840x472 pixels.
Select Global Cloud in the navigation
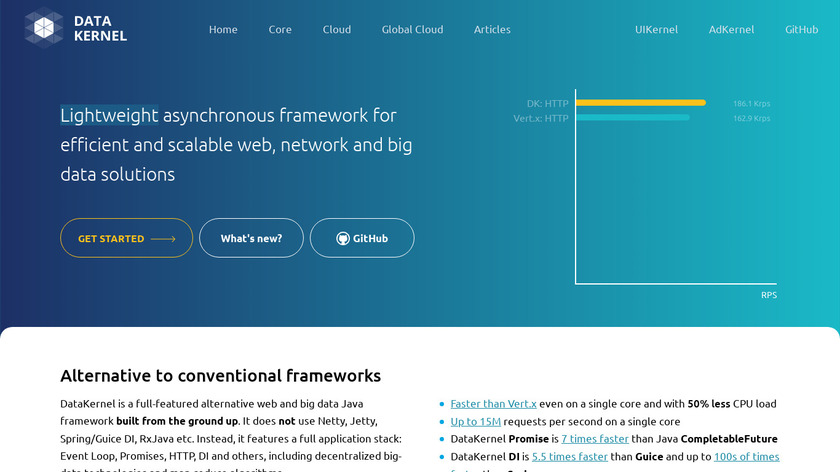[x=412, y=29]
